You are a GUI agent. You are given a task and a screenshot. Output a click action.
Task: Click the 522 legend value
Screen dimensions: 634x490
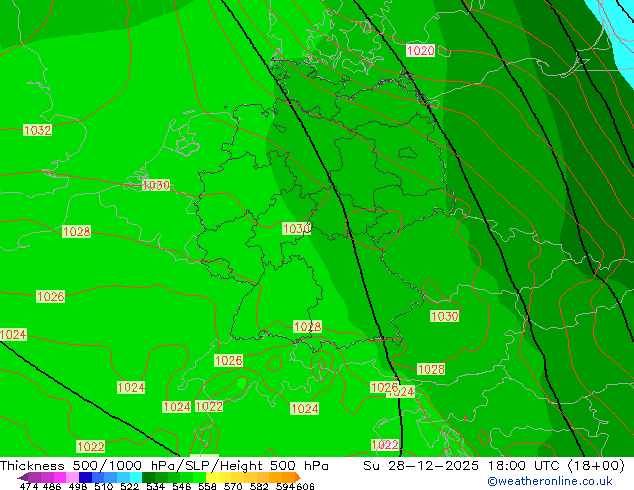(x=129, y=486)
